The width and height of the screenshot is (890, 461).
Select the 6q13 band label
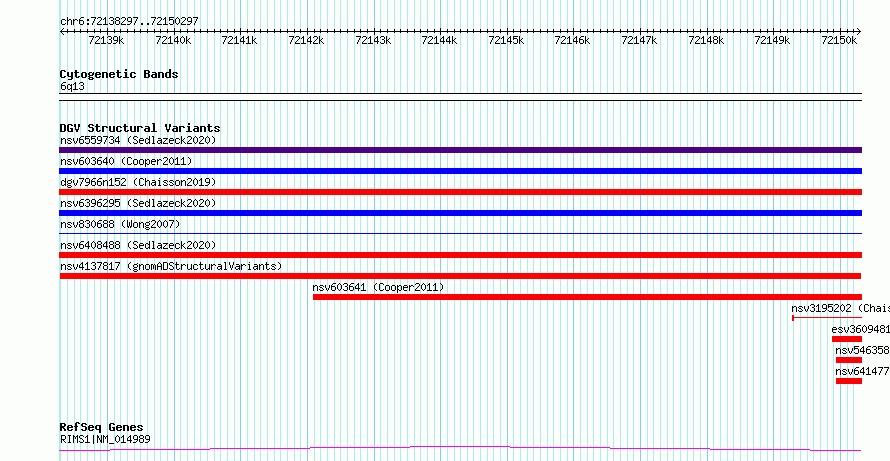(x=72, y=86)
